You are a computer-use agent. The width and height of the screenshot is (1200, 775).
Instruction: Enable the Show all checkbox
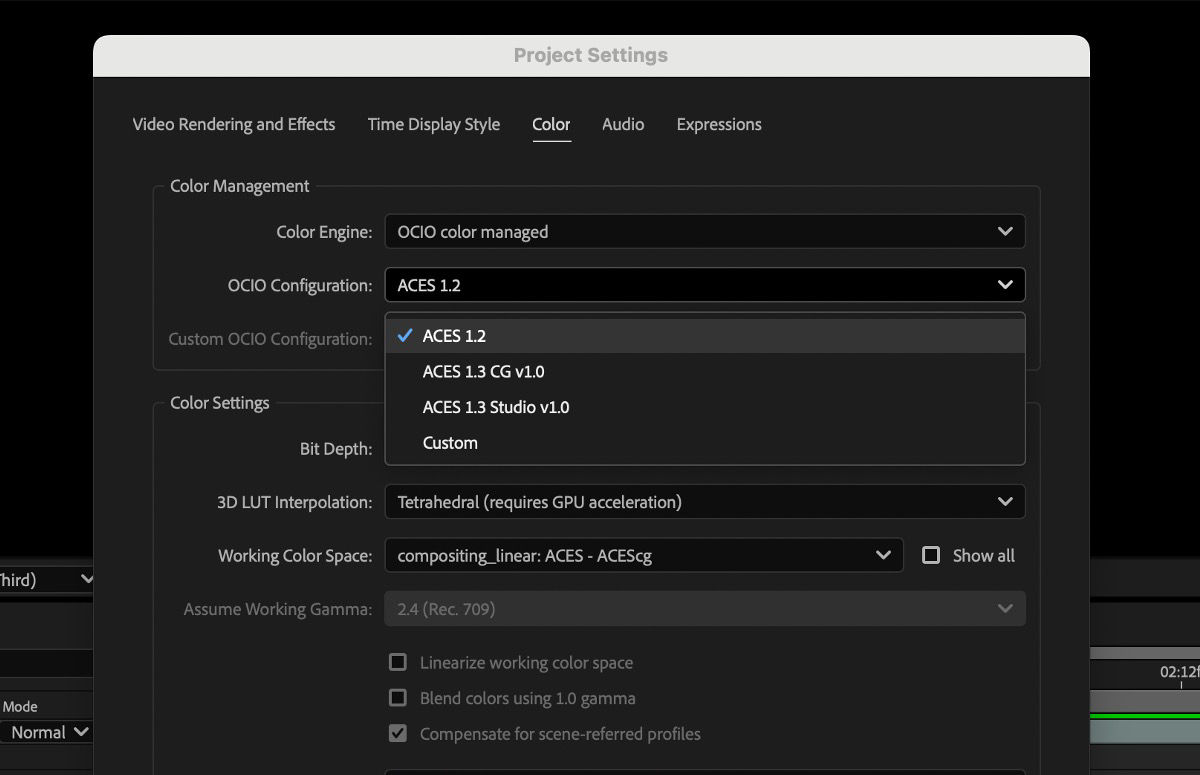click(x=931, y=555)
